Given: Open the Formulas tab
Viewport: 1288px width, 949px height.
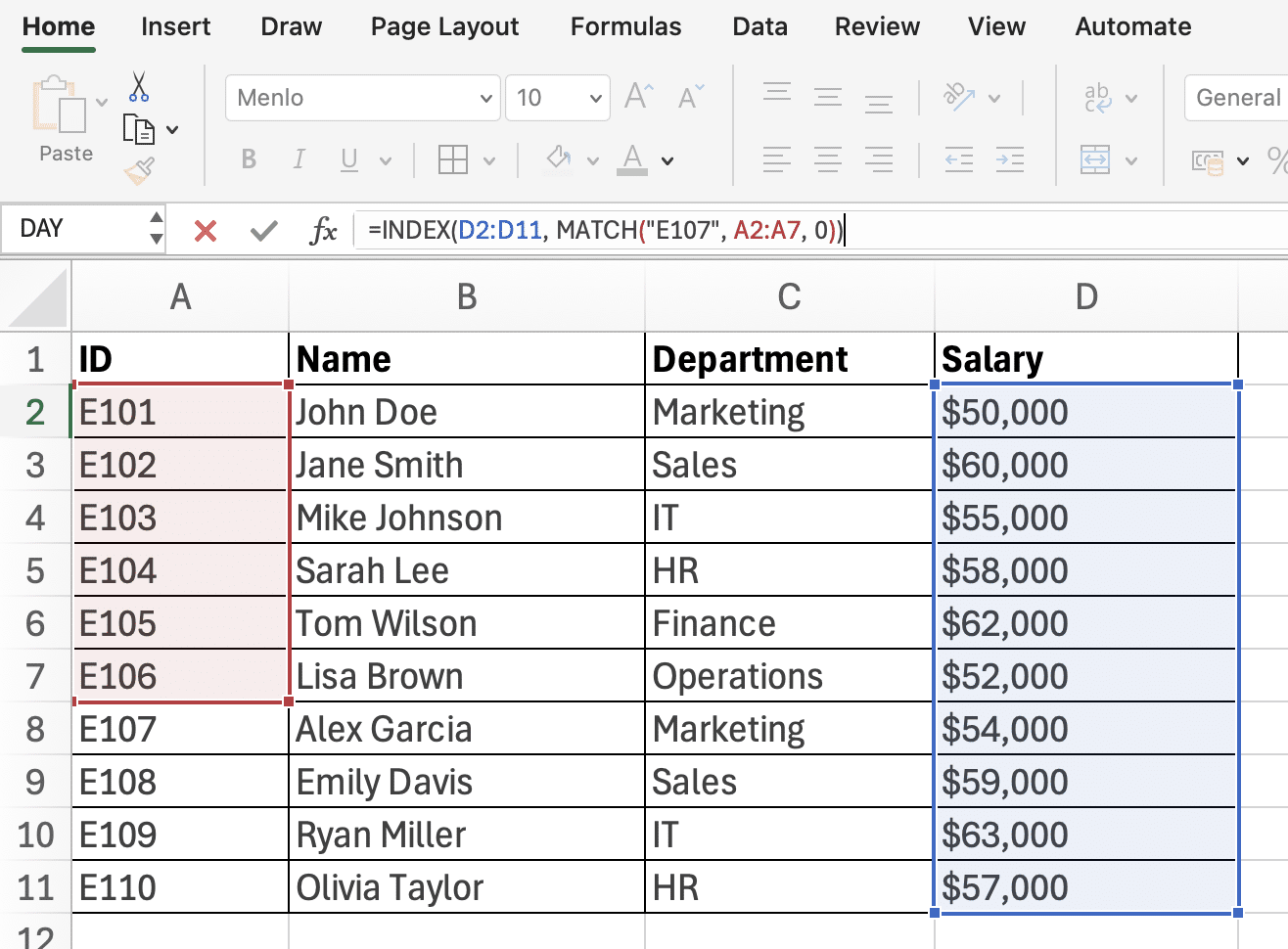Looking at the screenshot, I should coord(625,26).
